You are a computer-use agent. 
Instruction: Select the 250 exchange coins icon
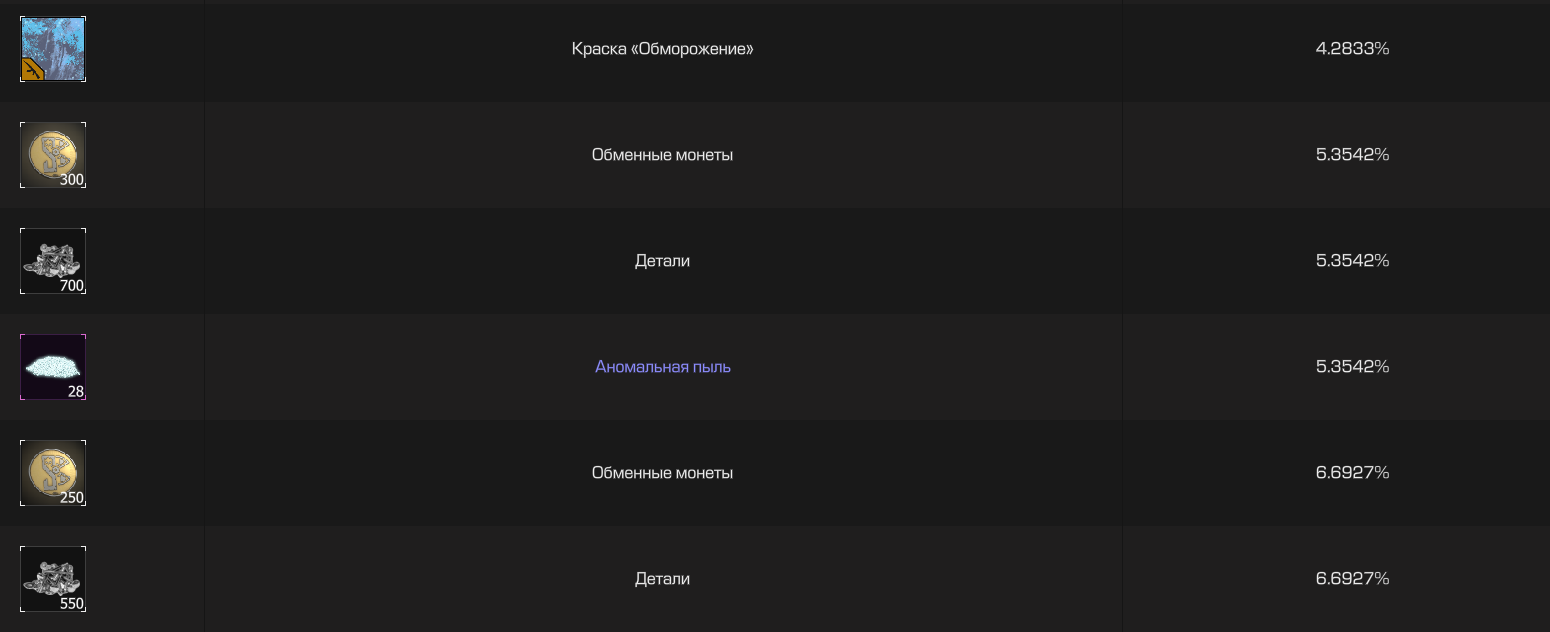click(53, 473)
